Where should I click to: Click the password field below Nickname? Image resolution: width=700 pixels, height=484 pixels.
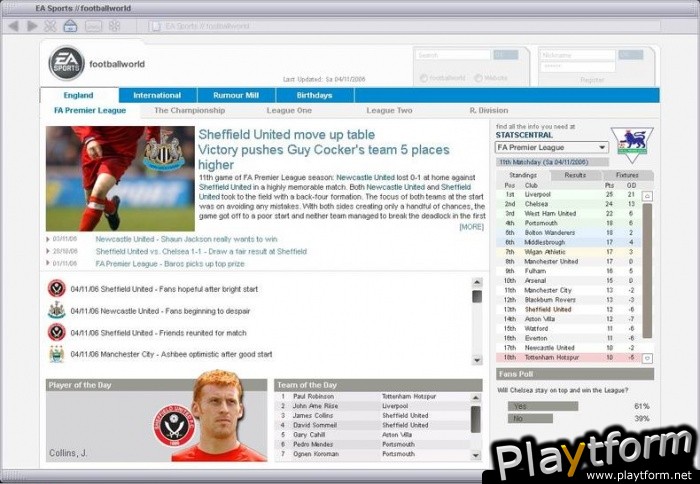(x=578, y=67)
